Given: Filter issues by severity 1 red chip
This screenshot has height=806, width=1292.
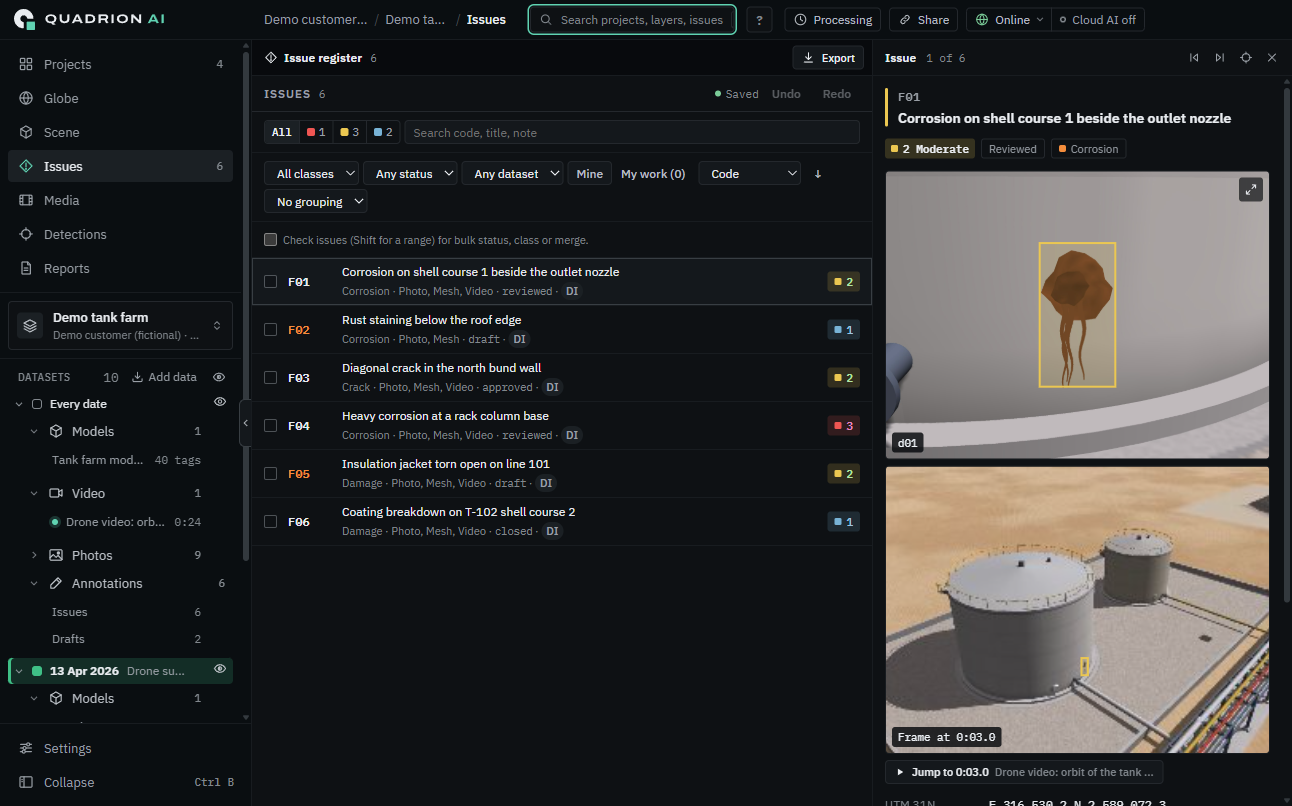Looking at the screenshot, I should 316,132.
